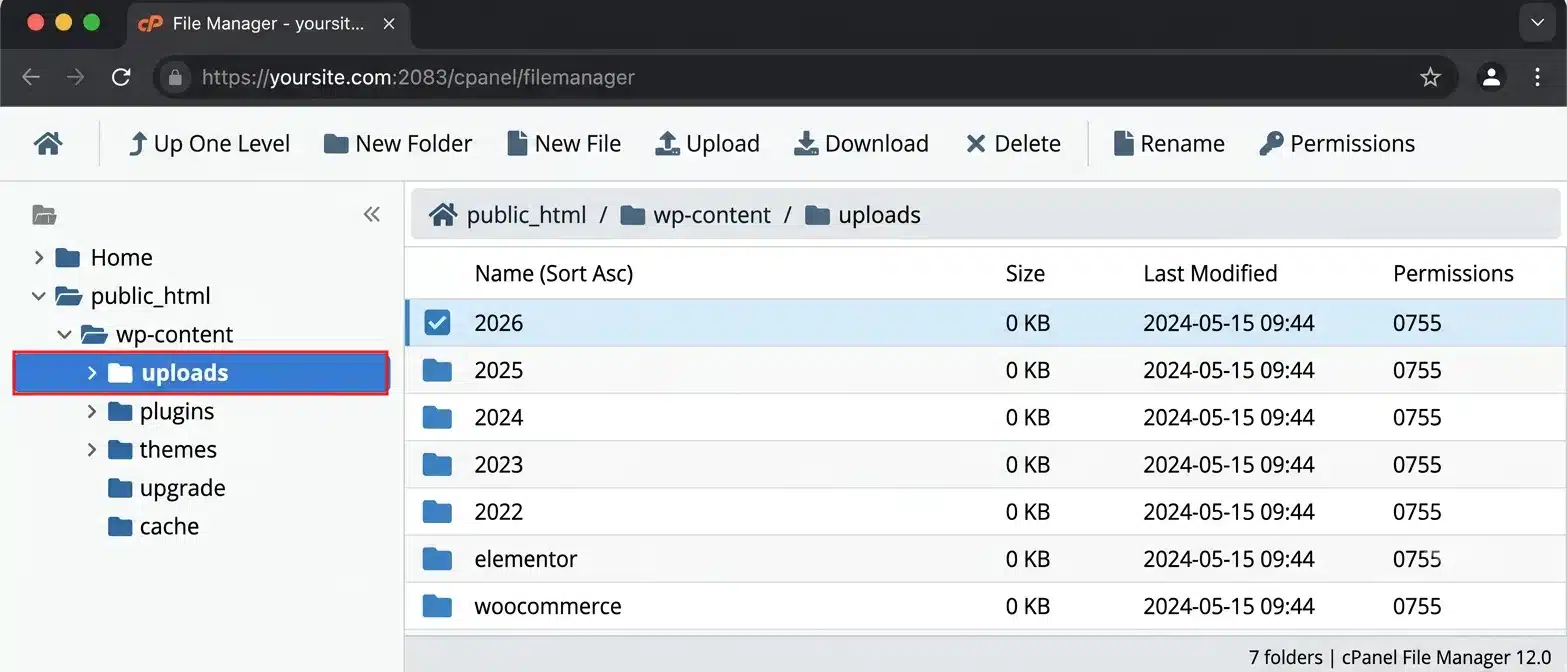Click the elementor folder icon
The height and width of the screenshot is (672, 1567).
pos(437,559)
